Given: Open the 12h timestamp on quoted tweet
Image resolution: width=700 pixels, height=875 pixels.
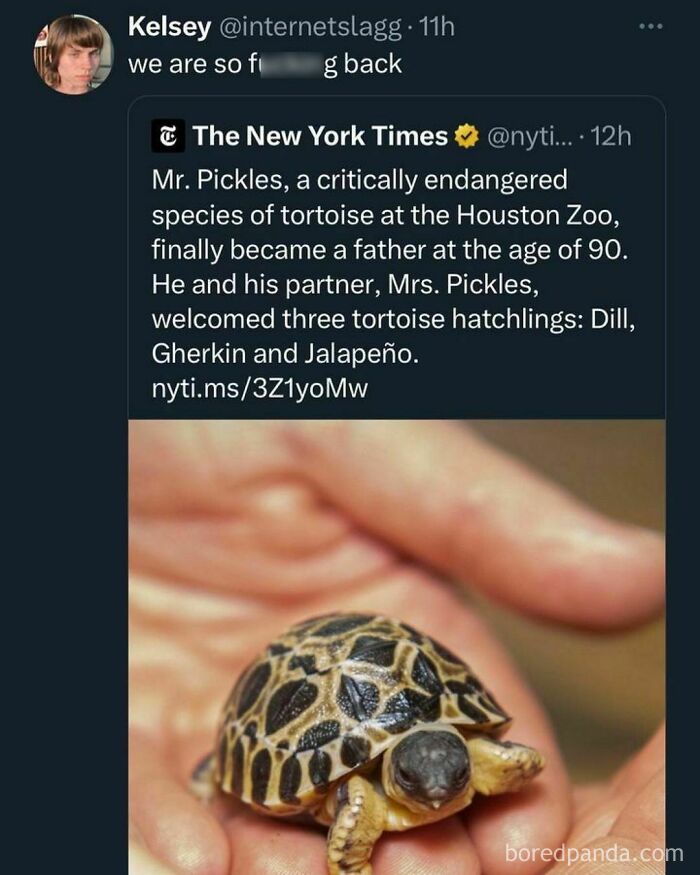Looking at the screenshot, I should (611, 136).
